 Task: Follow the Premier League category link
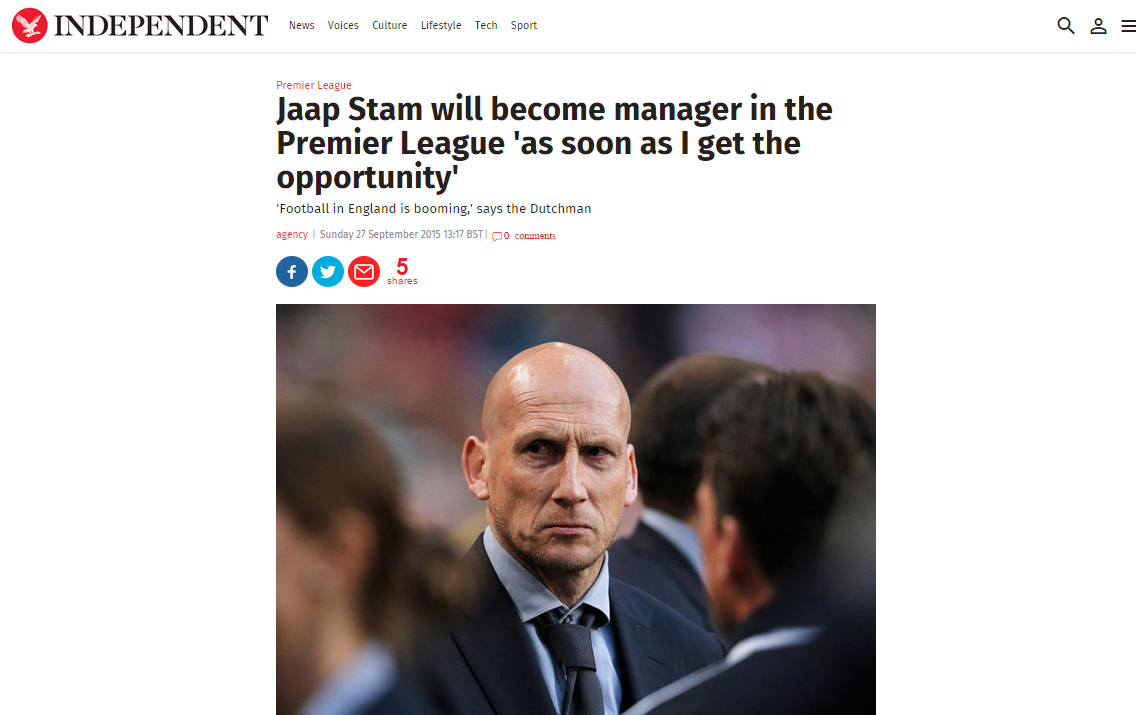[x=314, y=85]
